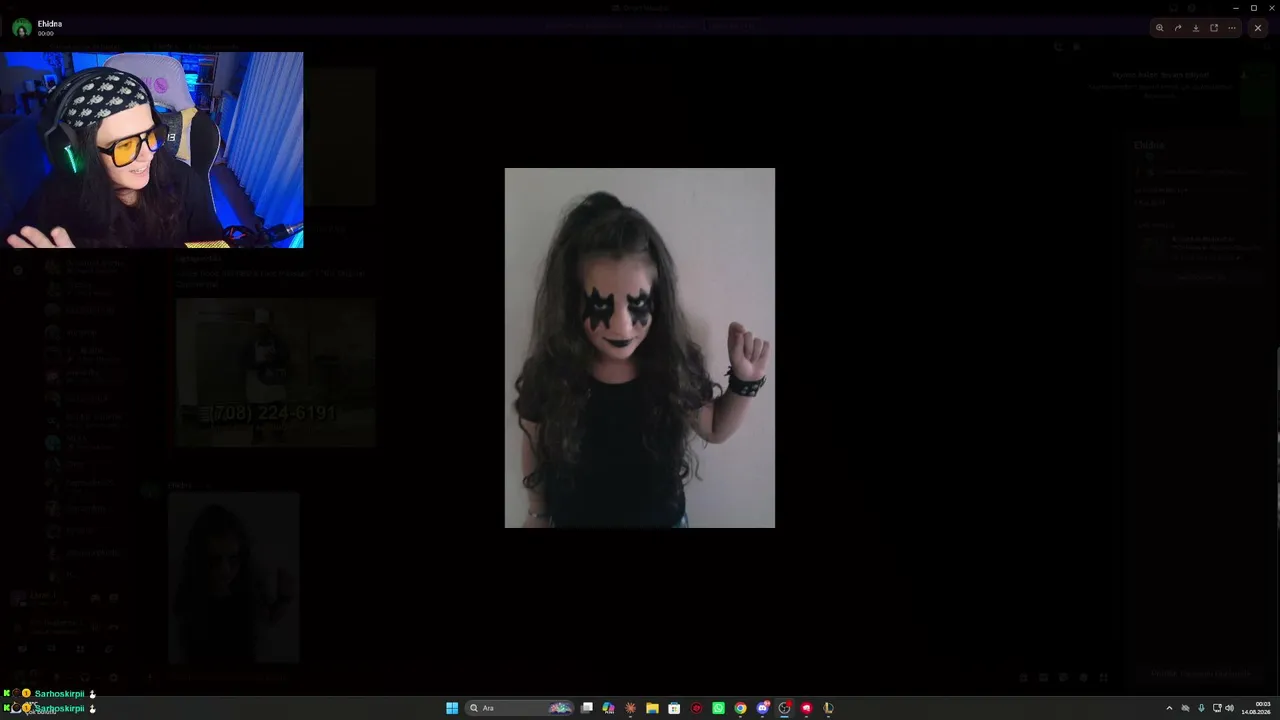Forward the image using the arrow icon

[x=1177, y=28]
